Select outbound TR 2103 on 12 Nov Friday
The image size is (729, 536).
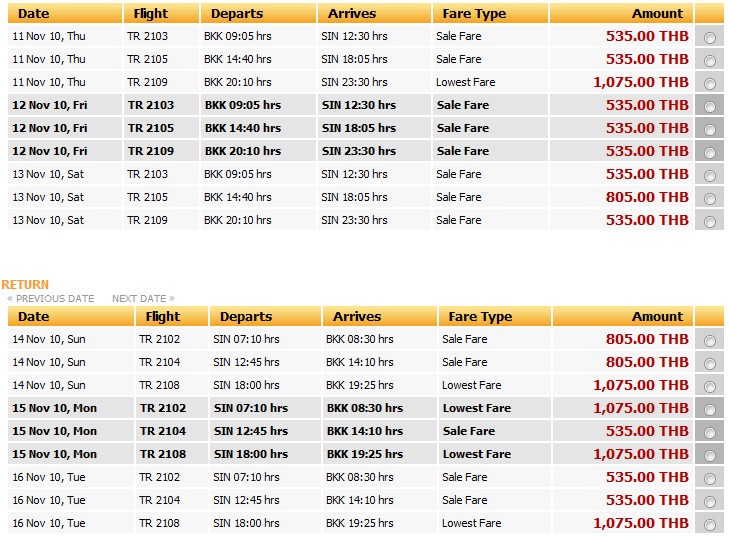point(710,106)
